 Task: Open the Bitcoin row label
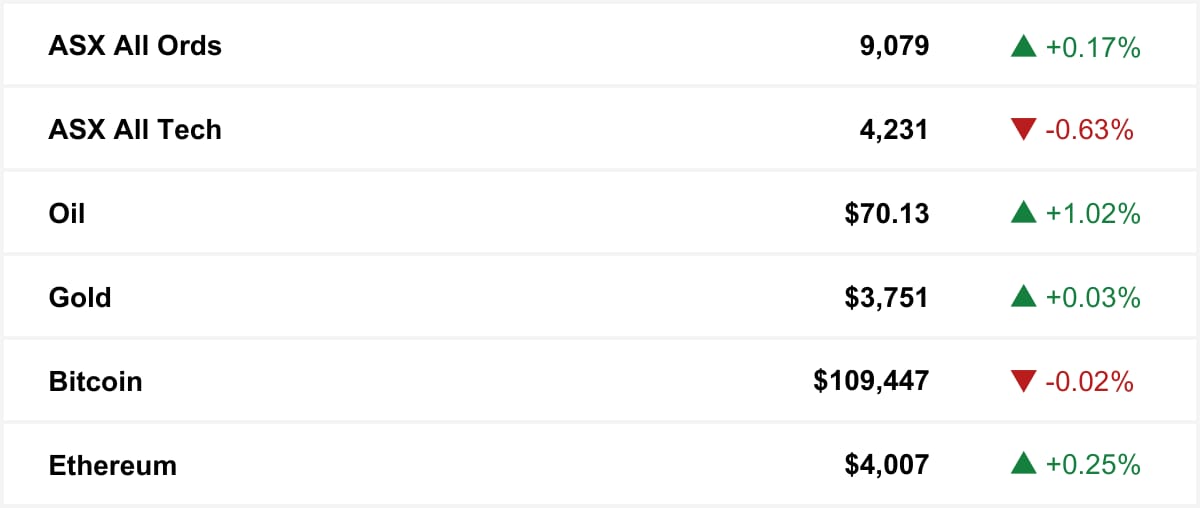95,382
